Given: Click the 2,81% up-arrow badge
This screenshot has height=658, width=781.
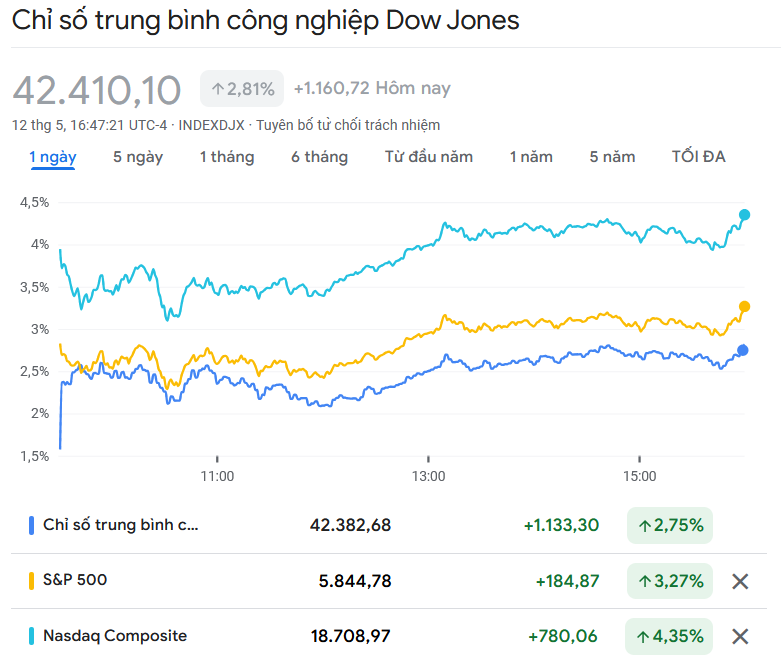Looking at the screenshot, I should [243, 89].
